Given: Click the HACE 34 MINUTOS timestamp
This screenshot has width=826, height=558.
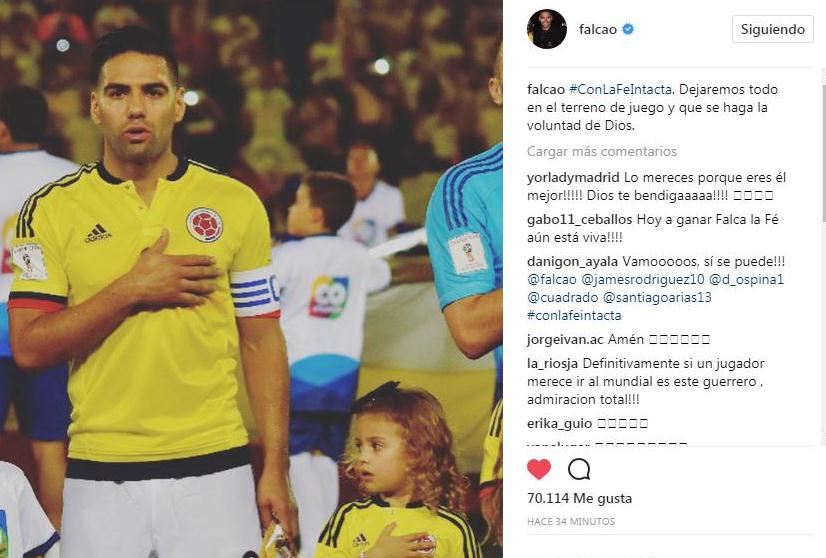Looking at the screenshot, I should (571, 522).
